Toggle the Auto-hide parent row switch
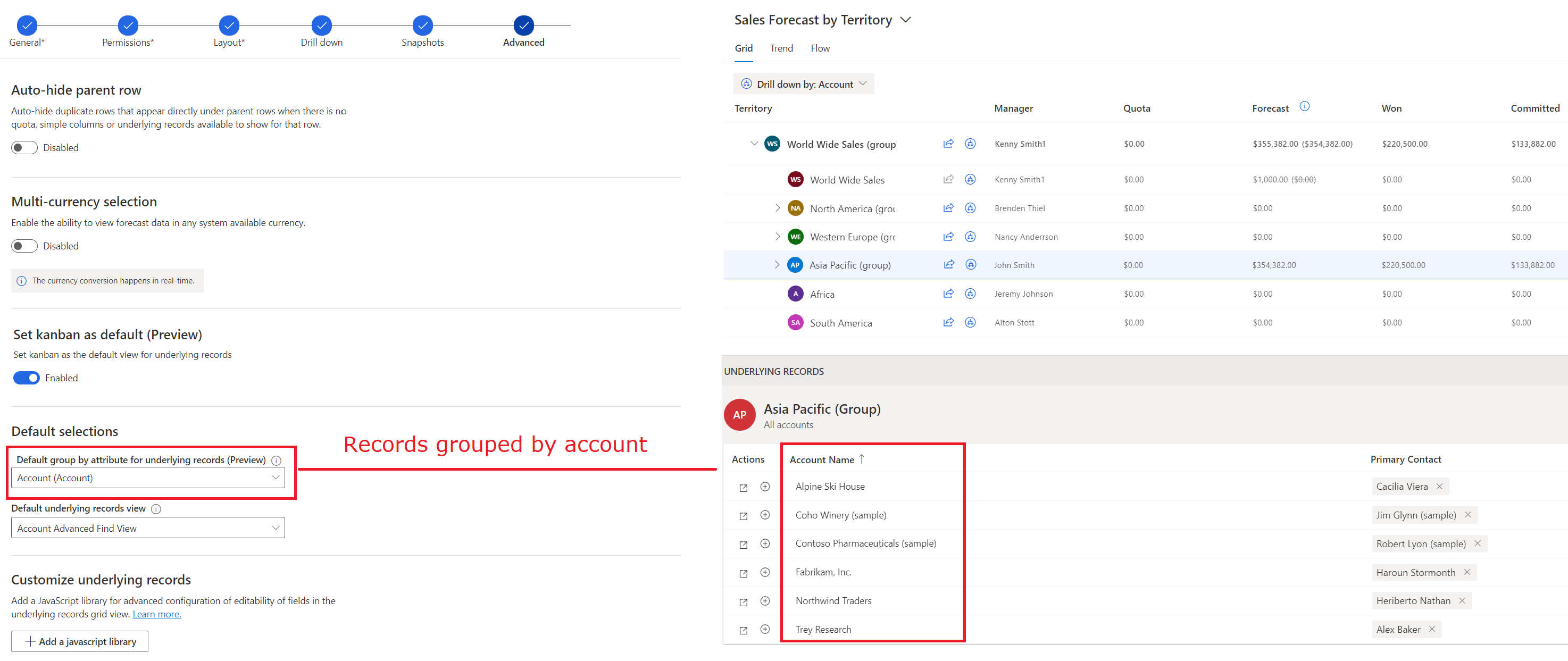This screenshot has width=1568, height=661. click(x=24, y=147)
